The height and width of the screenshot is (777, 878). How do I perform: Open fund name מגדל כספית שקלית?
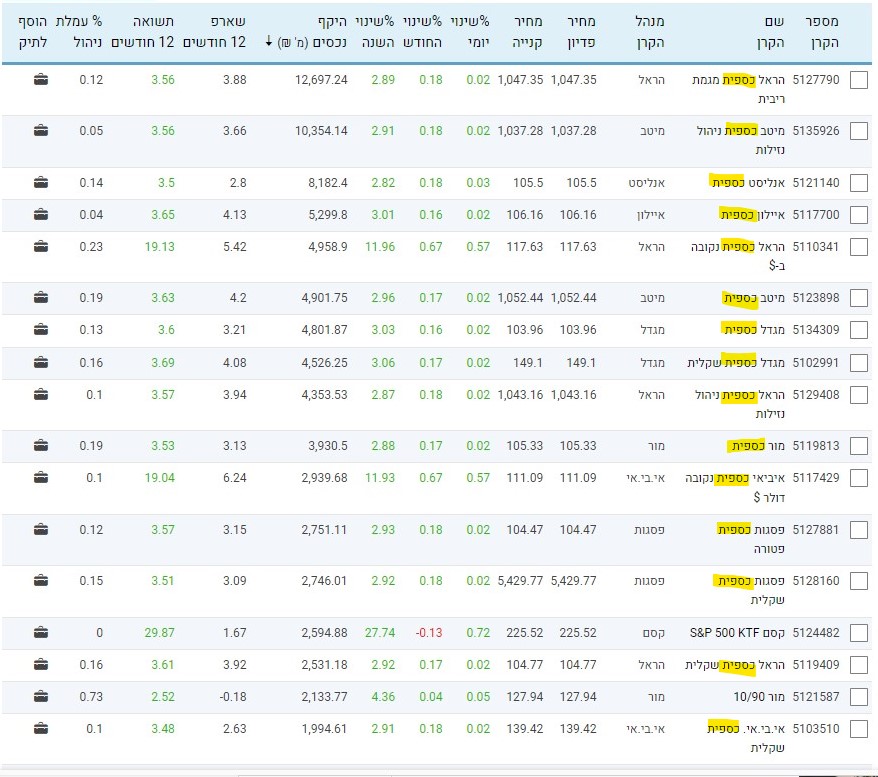pos(736,362)
